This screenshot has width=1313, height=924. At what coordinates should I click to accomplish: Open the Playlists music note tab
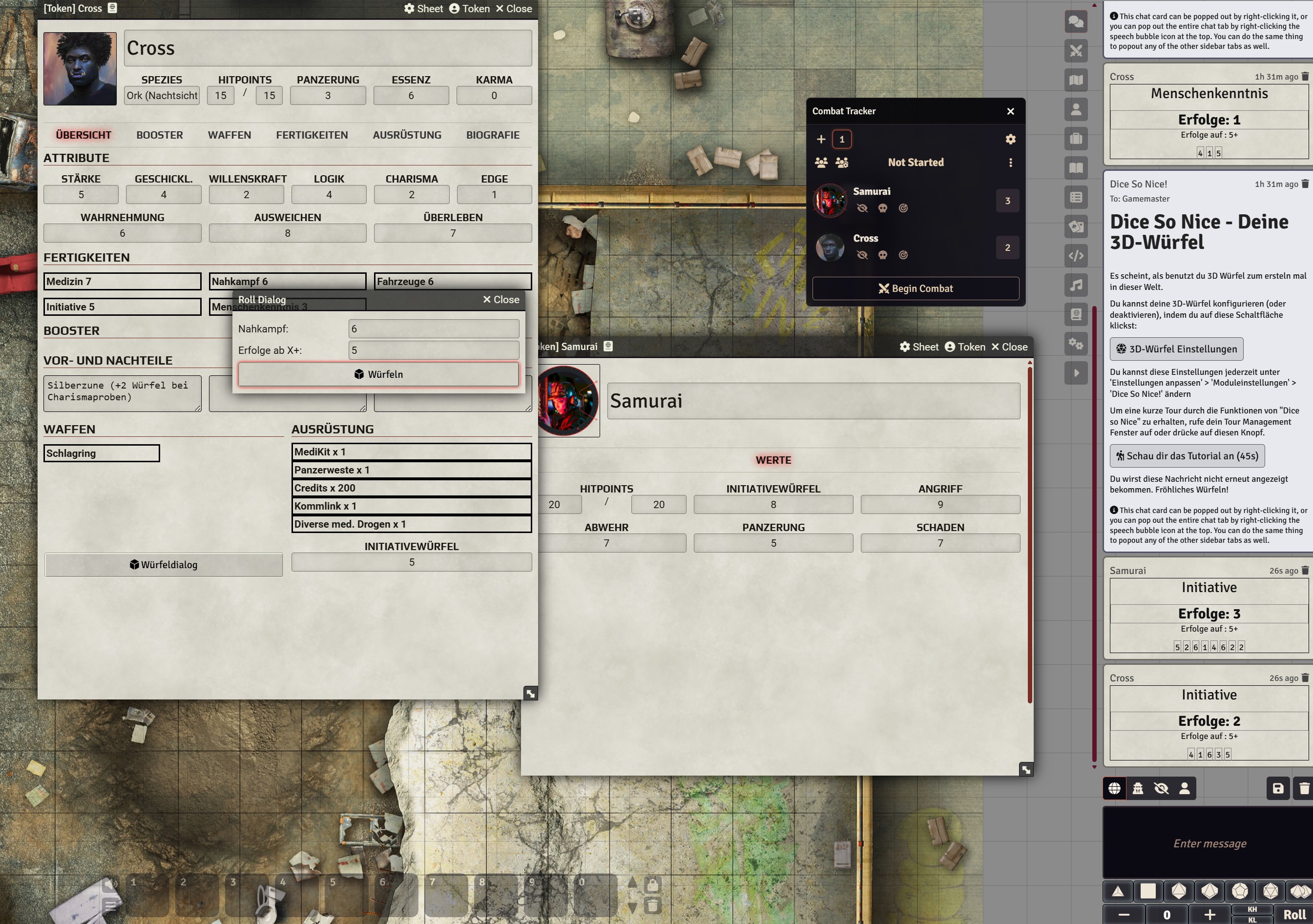(x=1076, y=285)
